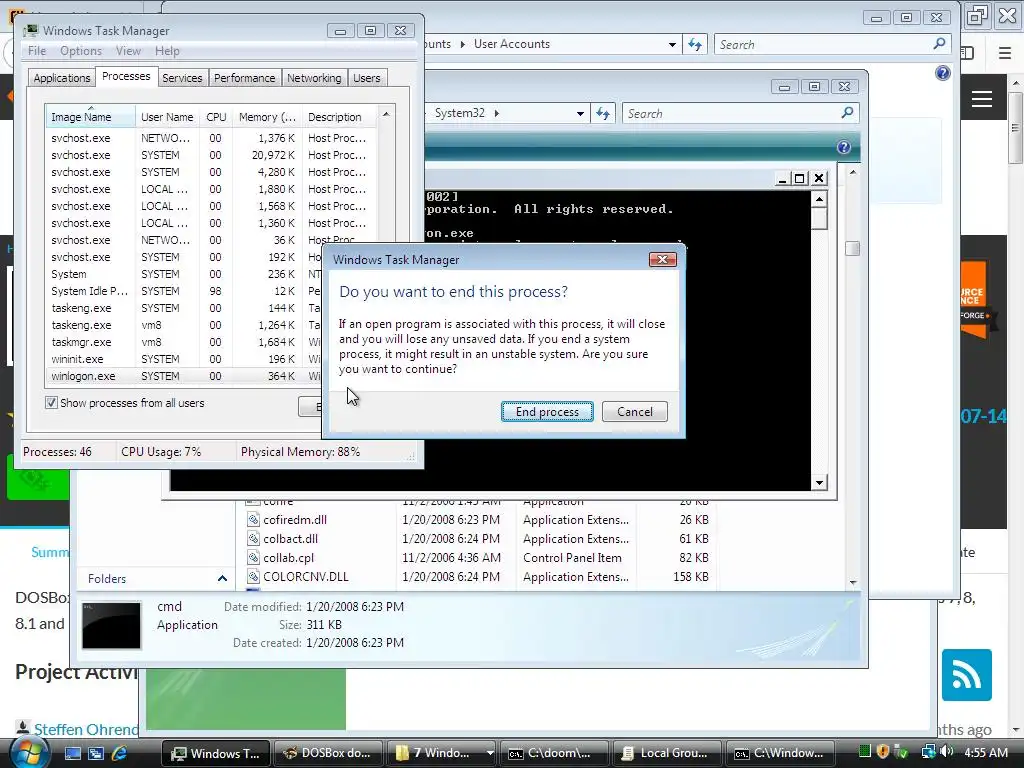Viewport: 1024px width, 768px height.
Task: Click Switch between windows quick launch icon
Action: (96, 754)
